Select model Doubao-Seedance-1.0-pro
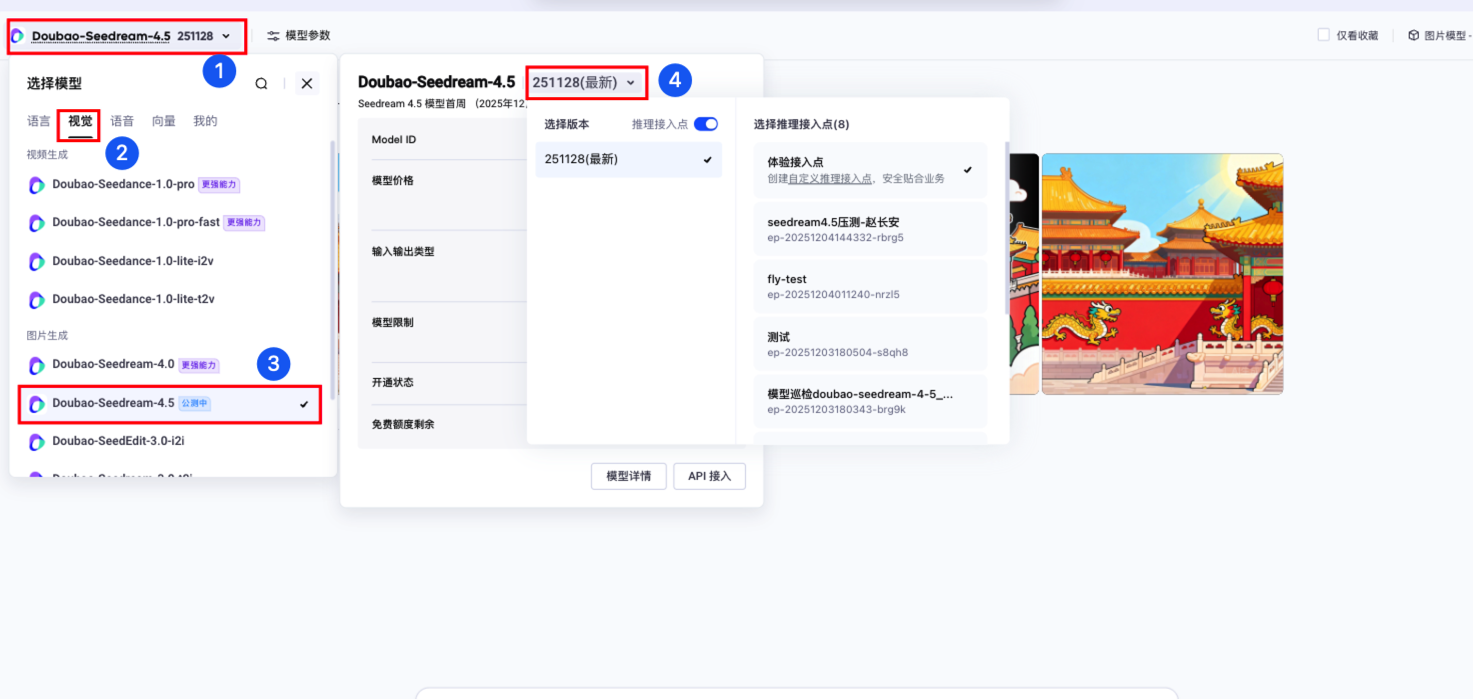The height and width of the screenshot is (699, 1473). (x=173, y=185)
